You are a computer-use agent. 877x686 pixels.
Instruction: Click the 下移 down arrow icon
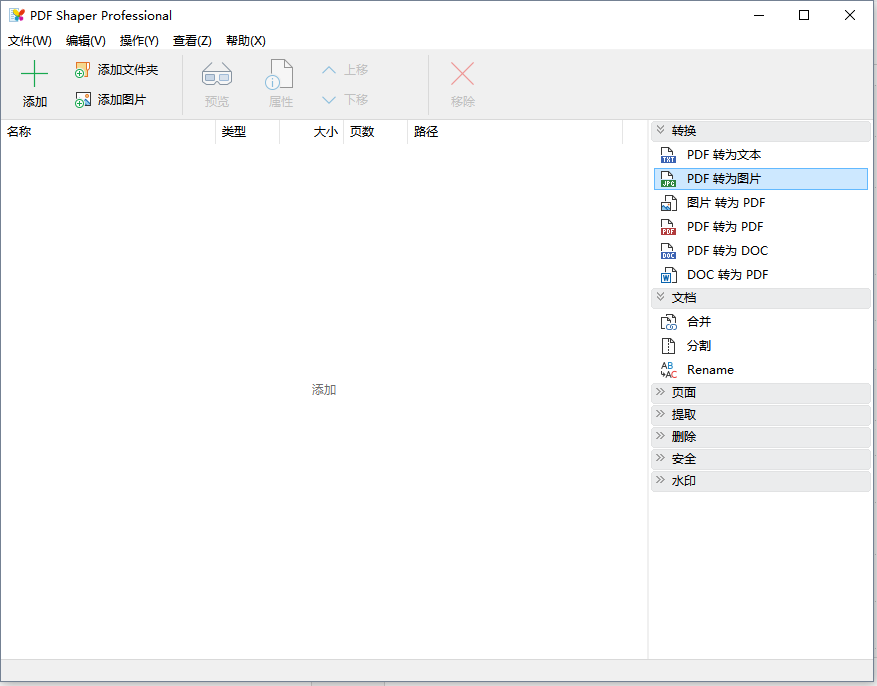click(329, 100)
